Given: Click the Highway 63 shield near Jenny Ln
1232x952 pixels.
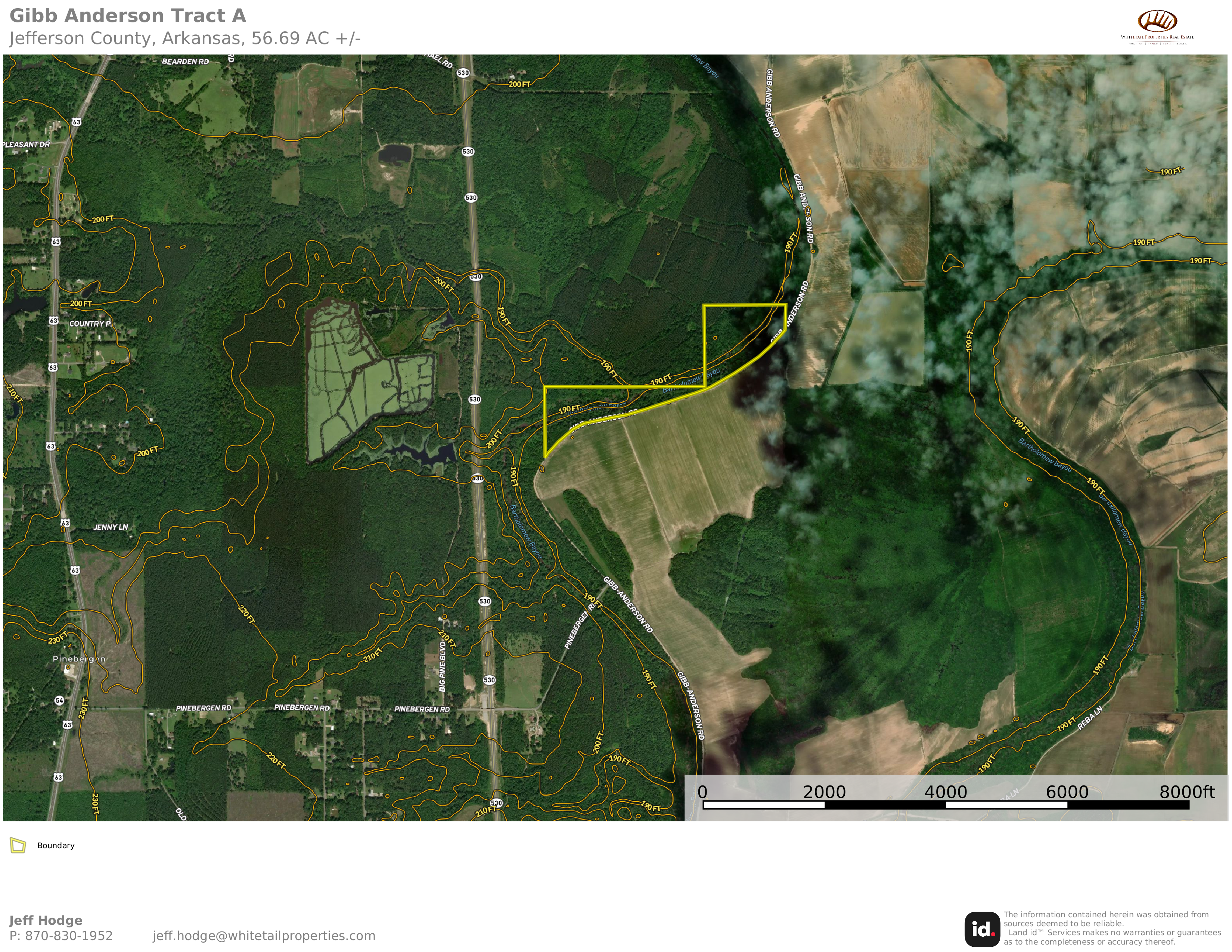Looking at the screenshot, I should click(x=65, y=523).
